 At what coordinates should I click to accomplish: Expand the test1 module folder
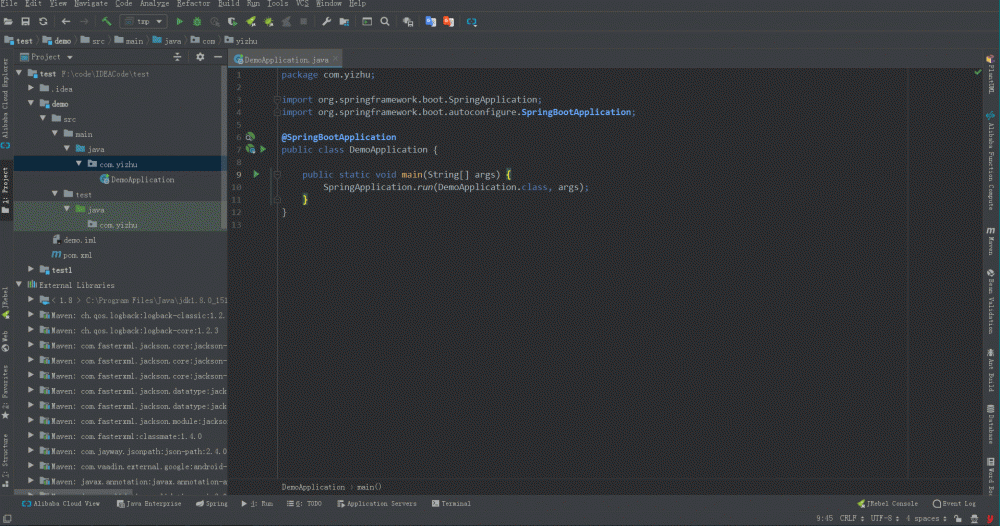click(32, 270)
